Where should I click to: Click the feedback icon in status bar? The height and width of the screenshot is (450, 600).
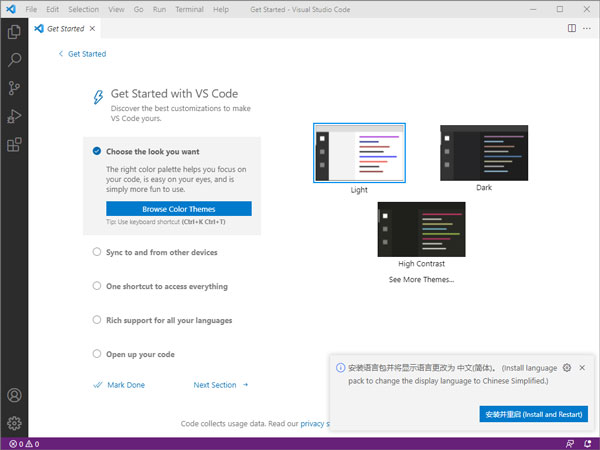click(570, 444)
